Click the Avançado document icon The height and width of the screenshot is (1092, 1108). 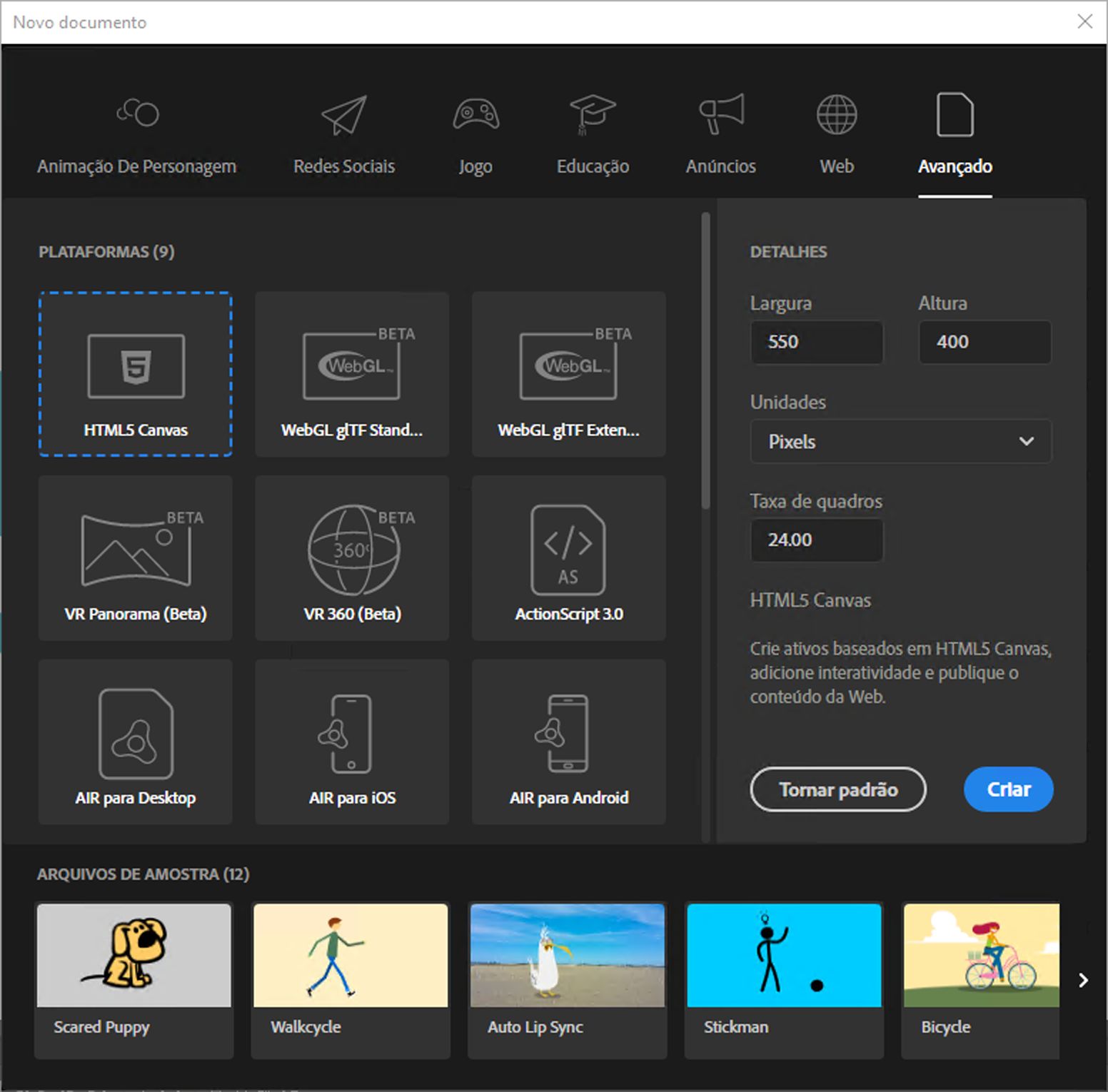[x=955, y=114]
